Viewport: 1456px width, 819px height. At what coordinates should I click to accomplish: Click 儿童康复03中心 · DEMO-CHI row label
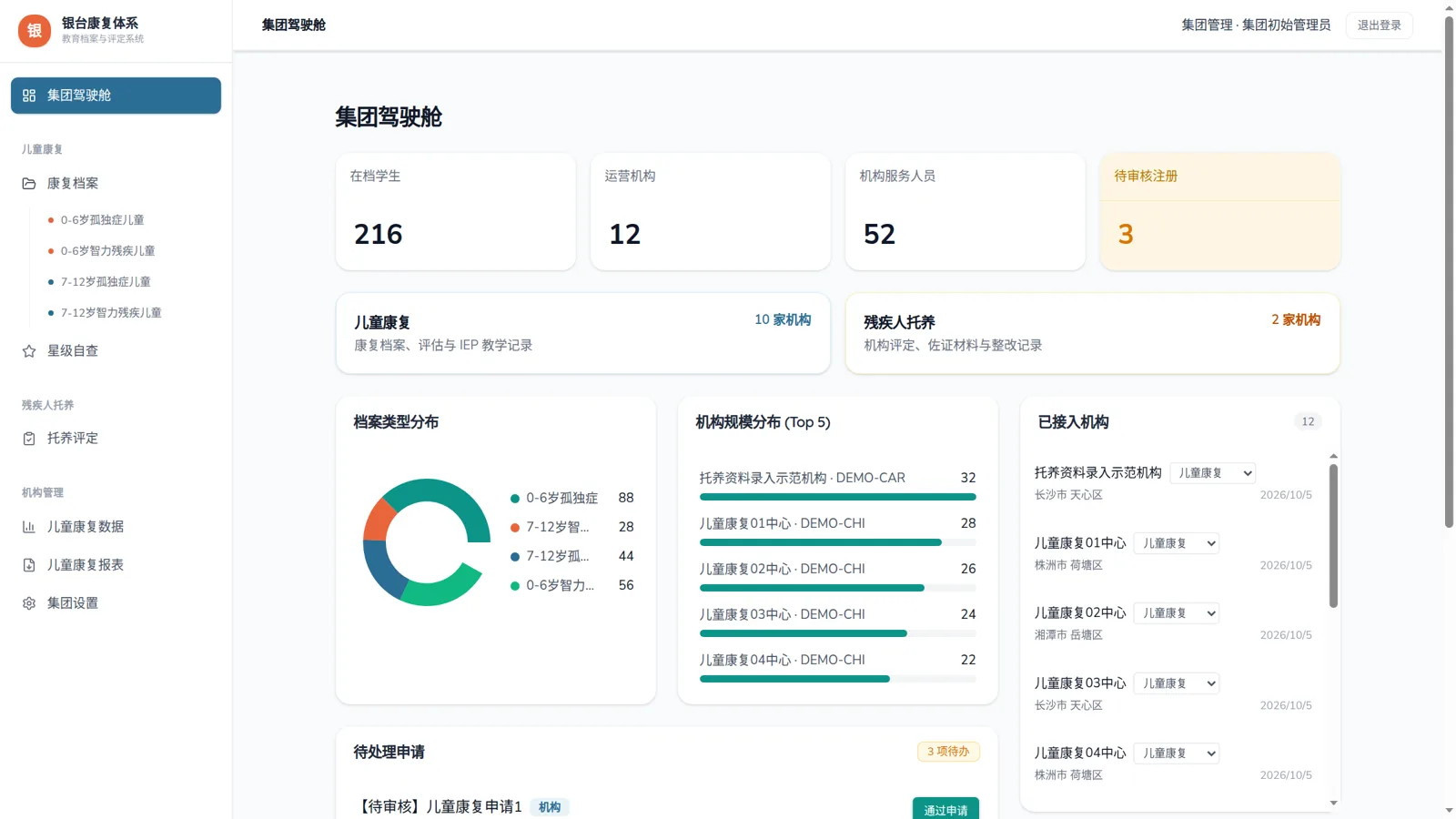782,615
